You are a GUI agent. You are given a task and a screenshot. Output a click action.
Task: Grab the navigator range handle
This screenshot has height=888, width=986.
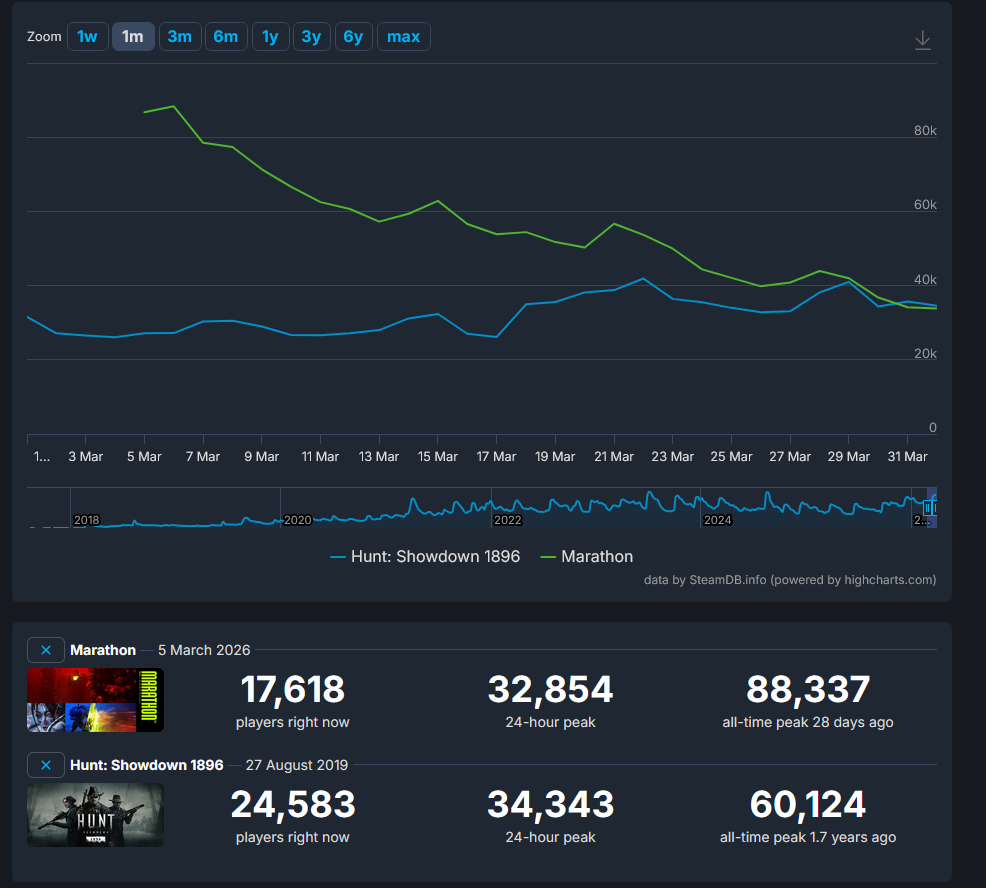[x=928, y=508]
